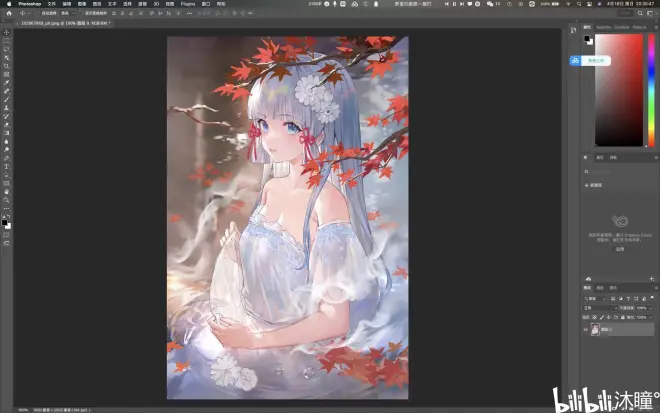Image resolution: width=660 pixels, height=413 pixels.
Task: Open the 文件 menu
Action: coord(51,4)
